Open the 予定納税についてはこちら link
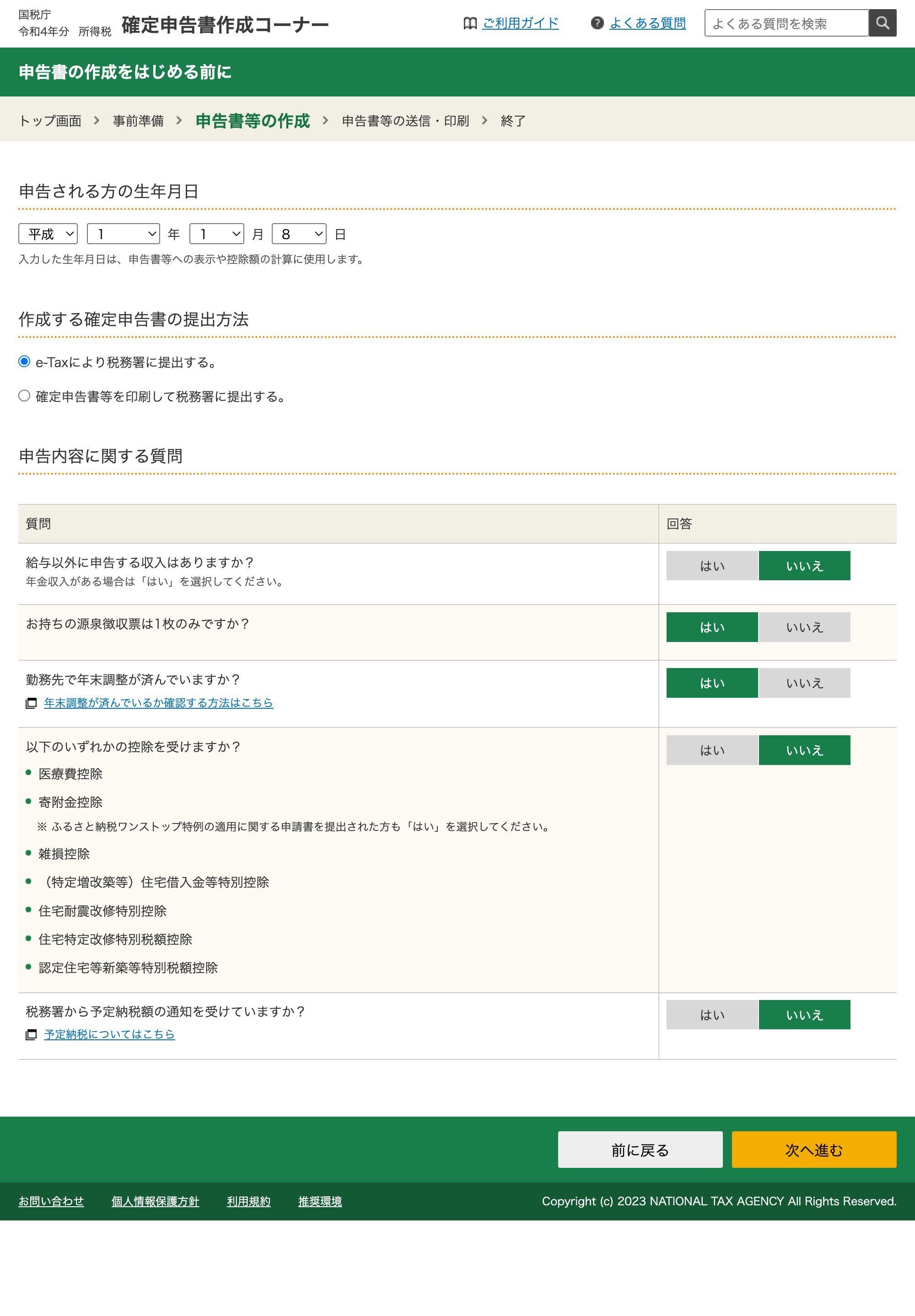 coord(109,1035)
